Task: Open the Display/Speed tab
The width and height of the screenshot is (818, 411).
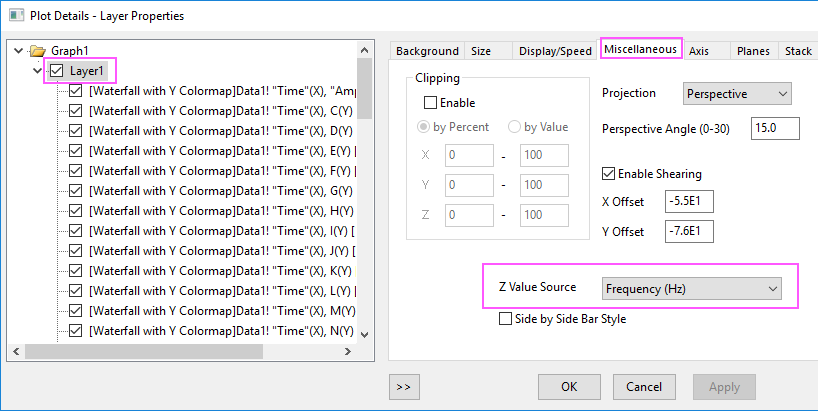Action: tap(554, 51)
